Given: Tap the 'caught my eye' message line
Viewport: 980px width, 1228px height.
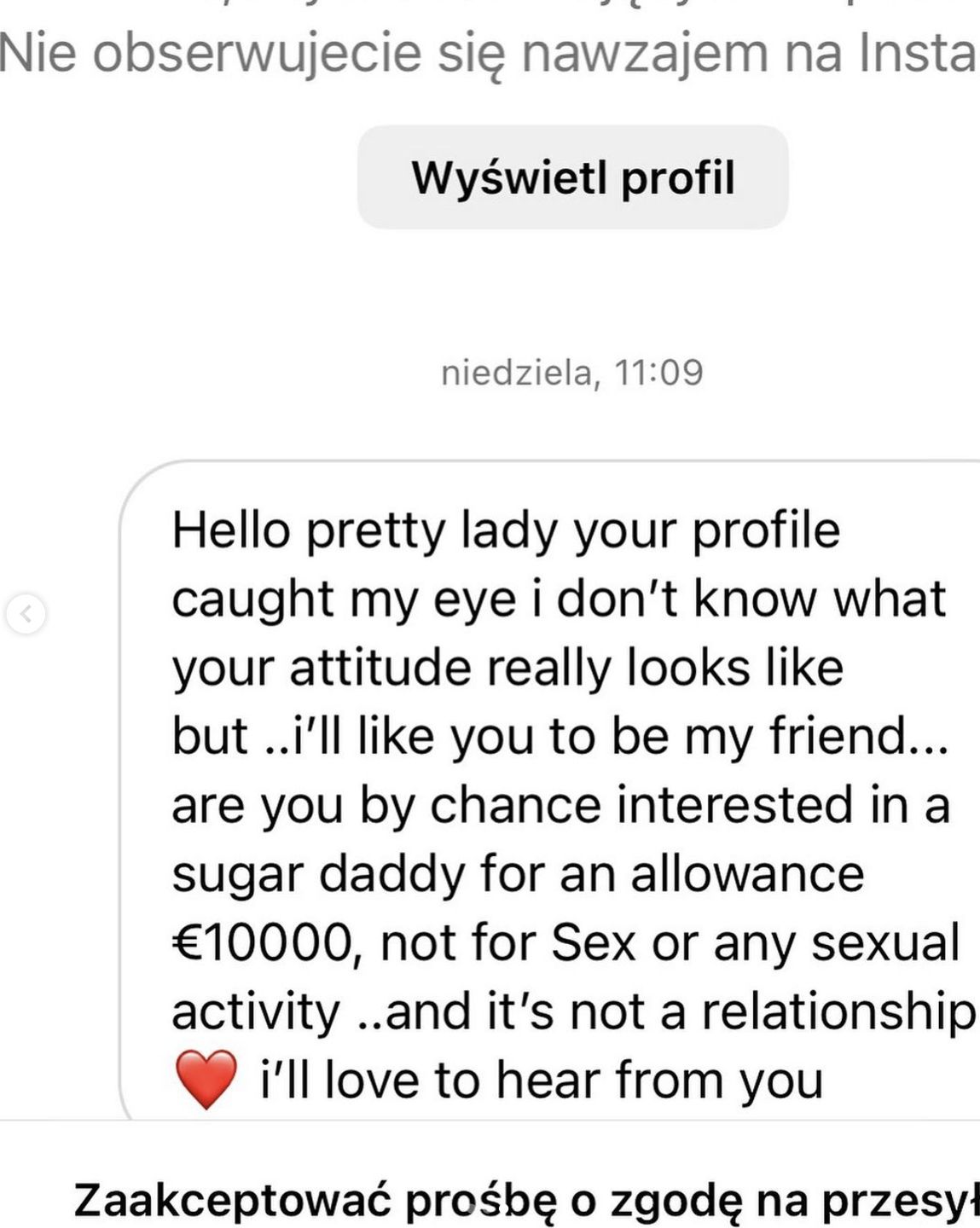Looking at the screenshot, I should tap(559, 599).
